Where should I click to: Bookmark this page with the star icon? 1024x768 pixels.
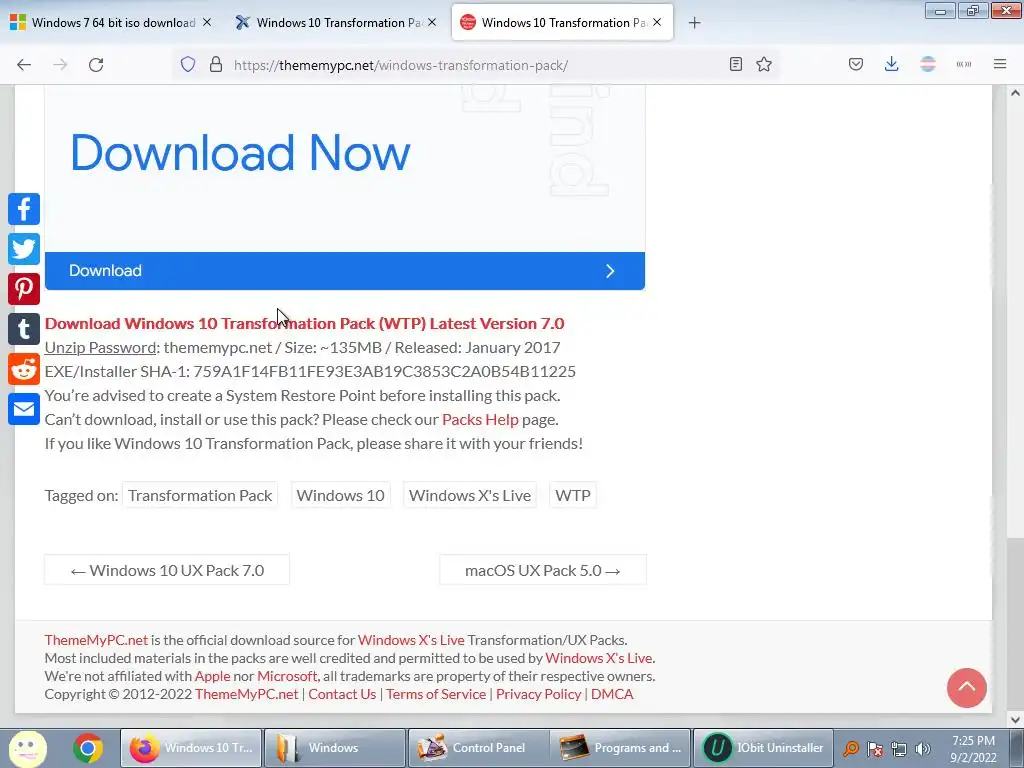click(764, 64)
